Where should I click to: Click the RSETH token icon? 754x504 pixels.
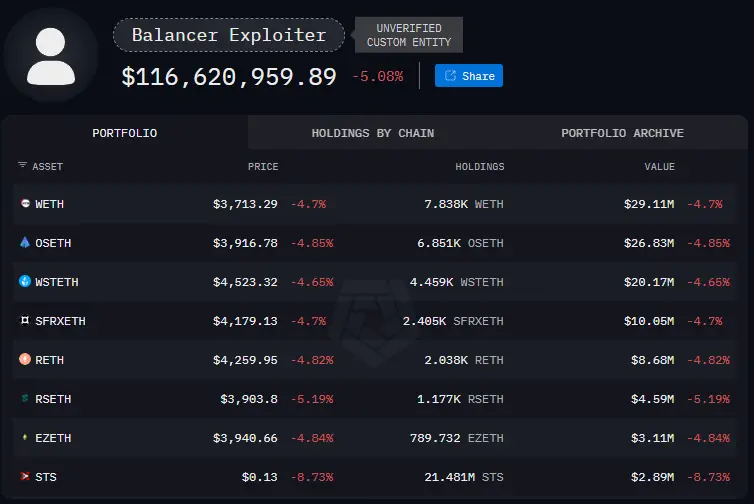[x=25, y=399]
